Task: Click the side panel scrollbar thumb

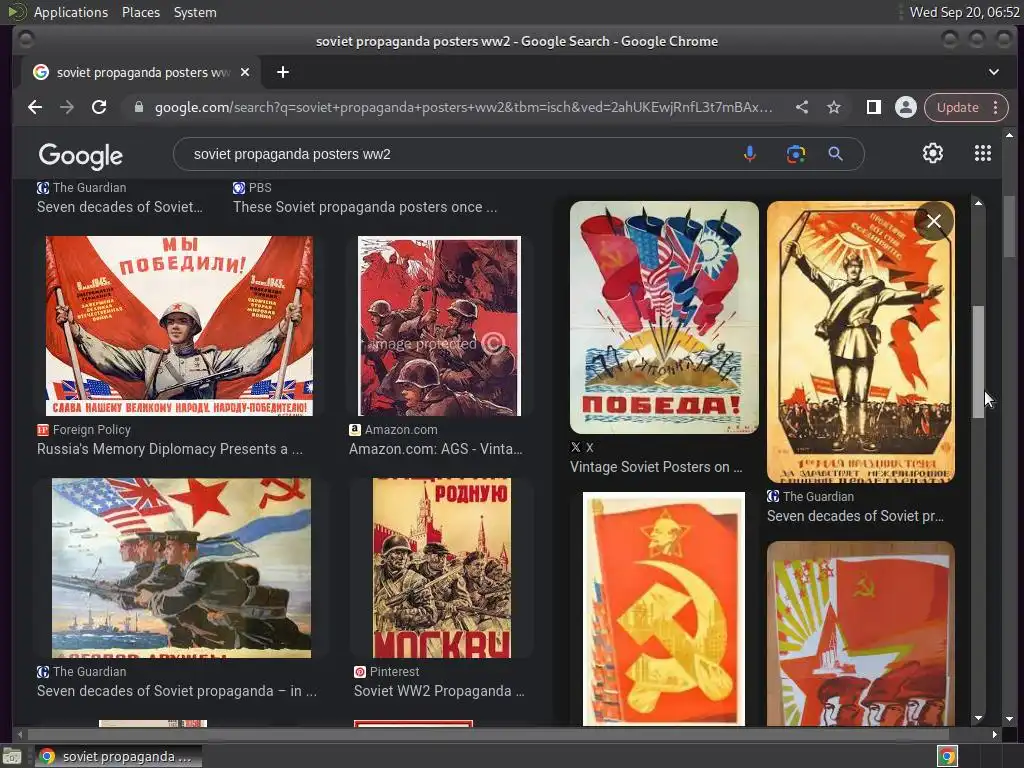Action: pyautogui.click(x=978, y=362)
